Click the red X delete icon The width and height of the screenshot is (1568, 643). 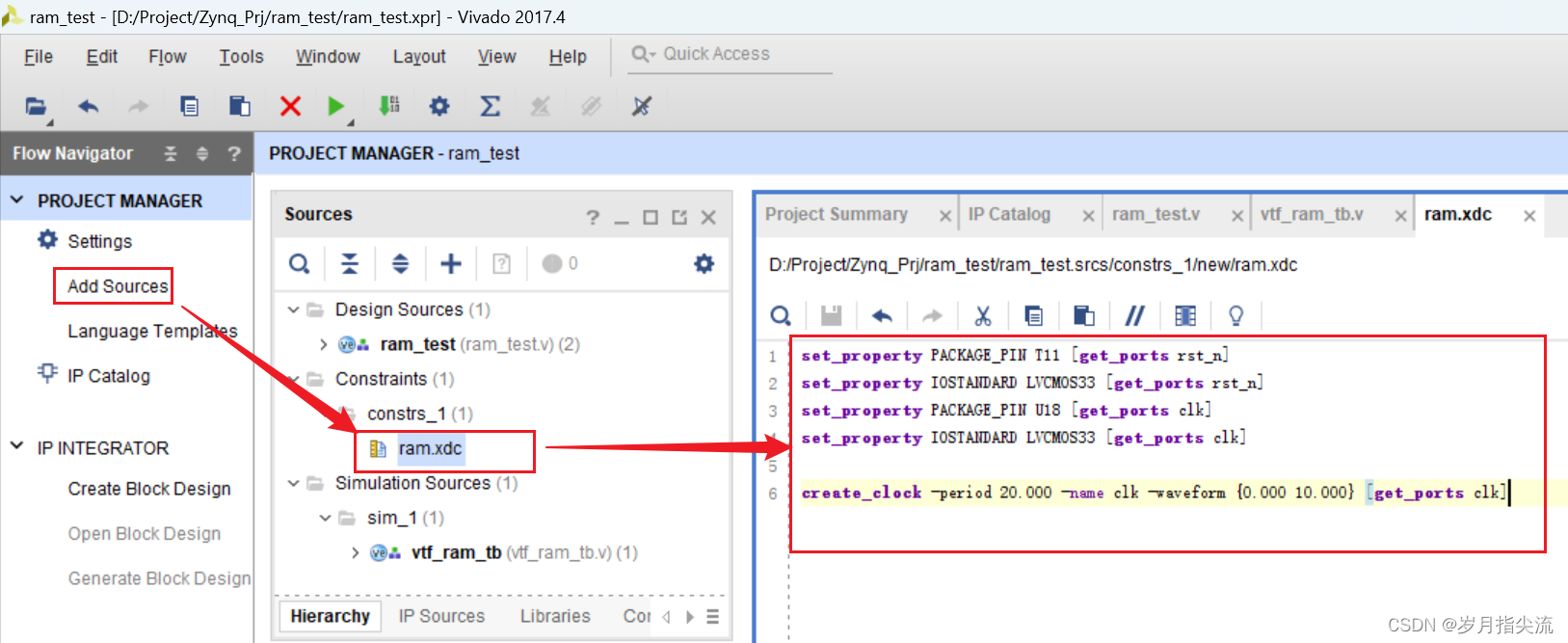coord(290,106)
